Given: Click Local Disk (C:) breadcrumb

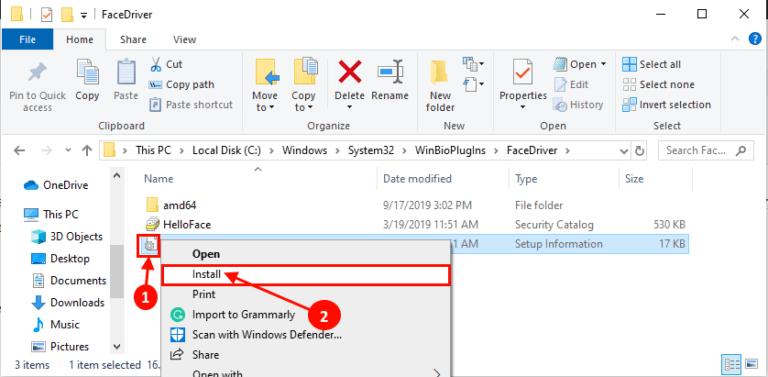Looking at the screenshot, I should (x=226, y=150).
